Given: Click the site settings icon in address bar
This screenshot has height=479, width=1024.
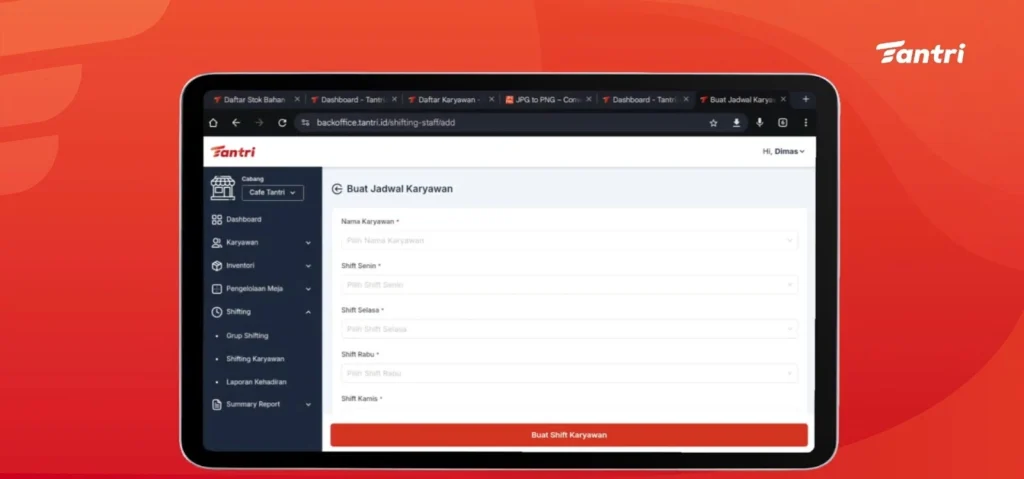Looking at the screenshot, I should pyautogui.click(x=306, y=123).
